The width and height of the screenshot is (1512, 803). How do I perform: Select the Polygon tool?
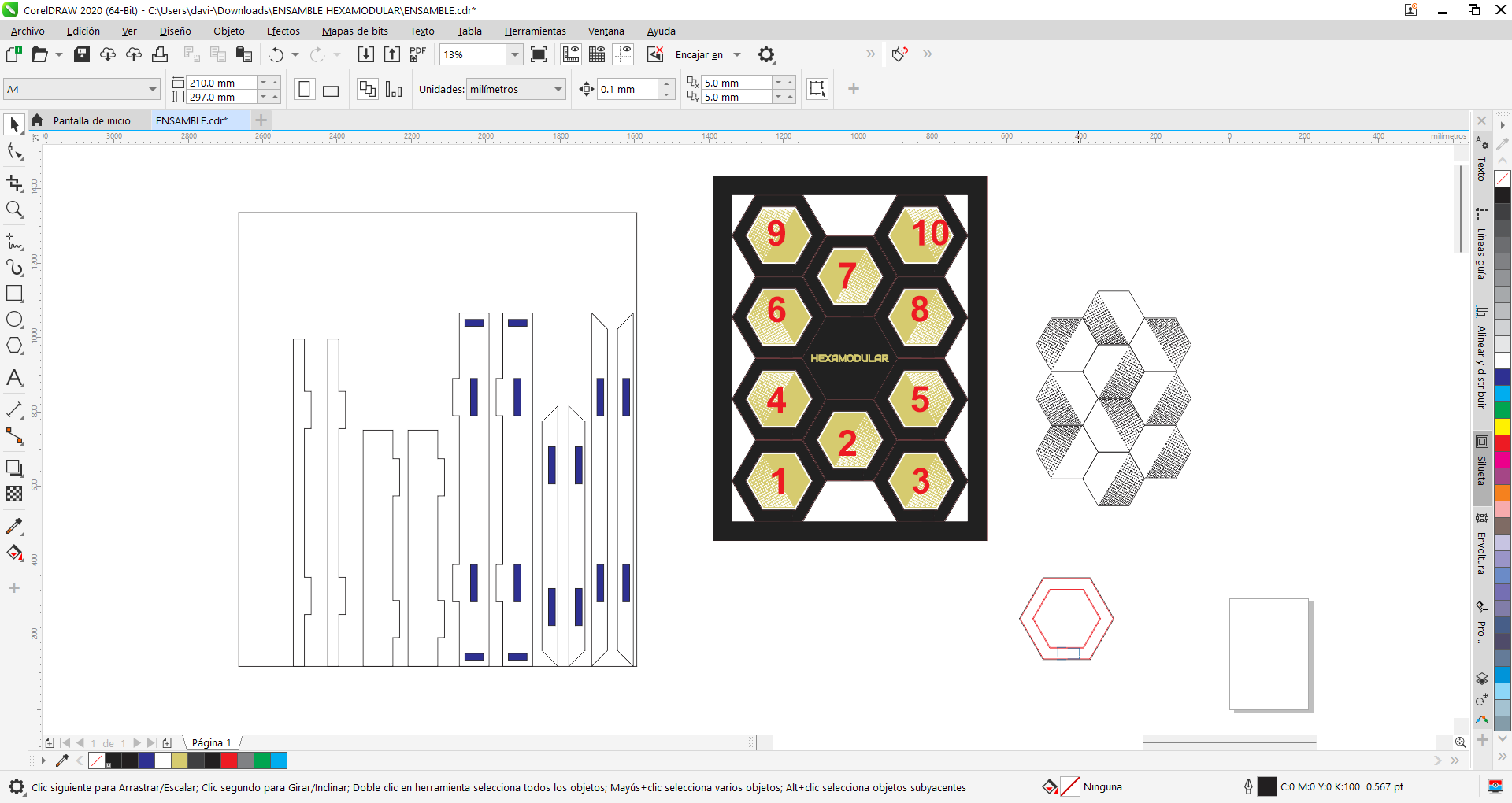click(14, 345)
